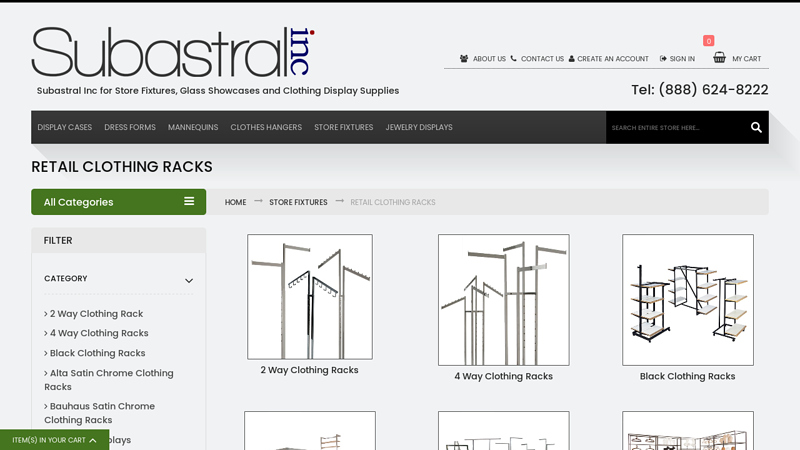
Task: Click the Black Clothing Racks title link
Action: [687, 376]
